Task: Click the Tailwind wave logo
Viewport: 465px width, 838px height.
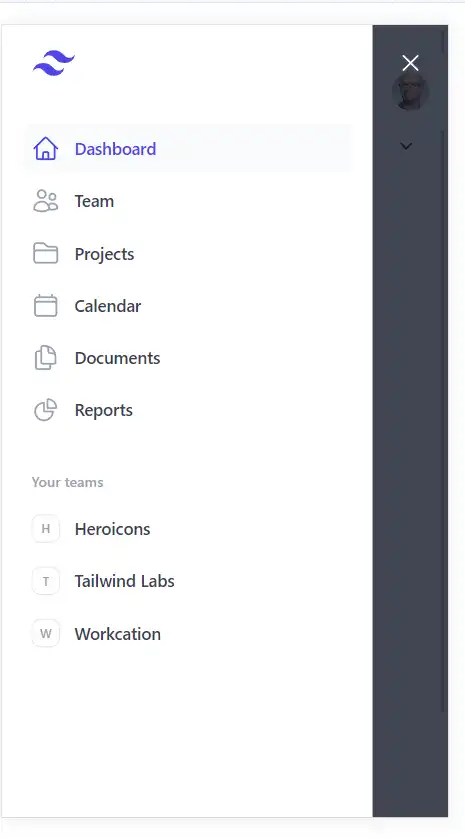Action: [x=53, y=63]
